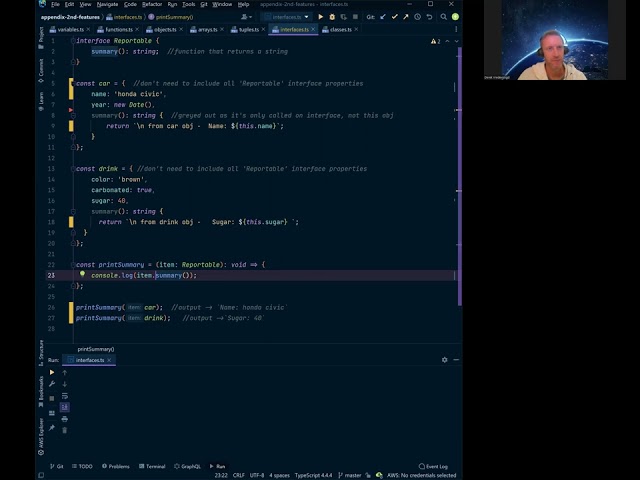Open the File menu
This screenshot has width=640, height=480.
[55, 4]
